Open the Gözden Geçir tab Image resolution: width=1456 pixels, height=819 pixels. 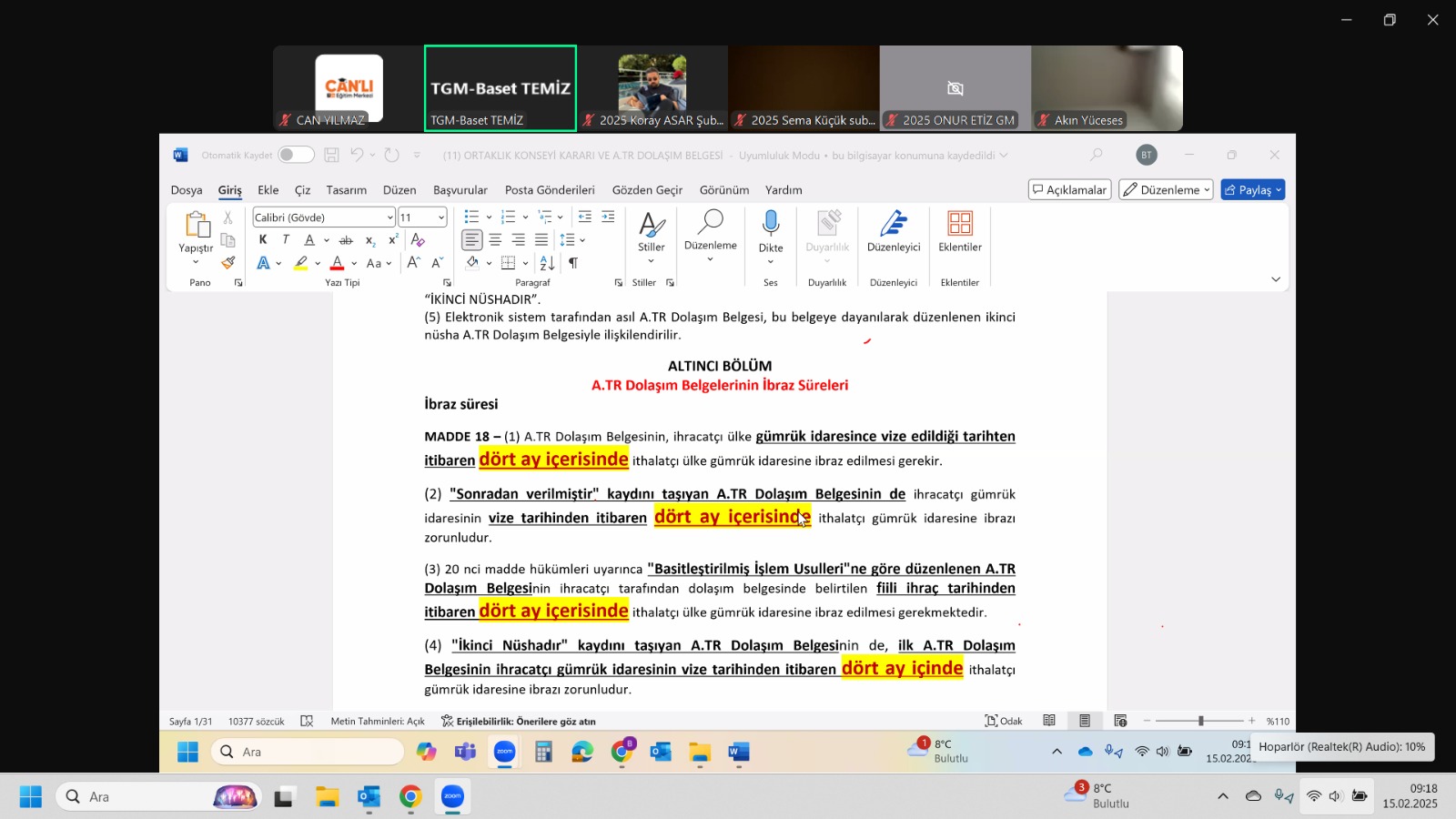coord(647,190)
